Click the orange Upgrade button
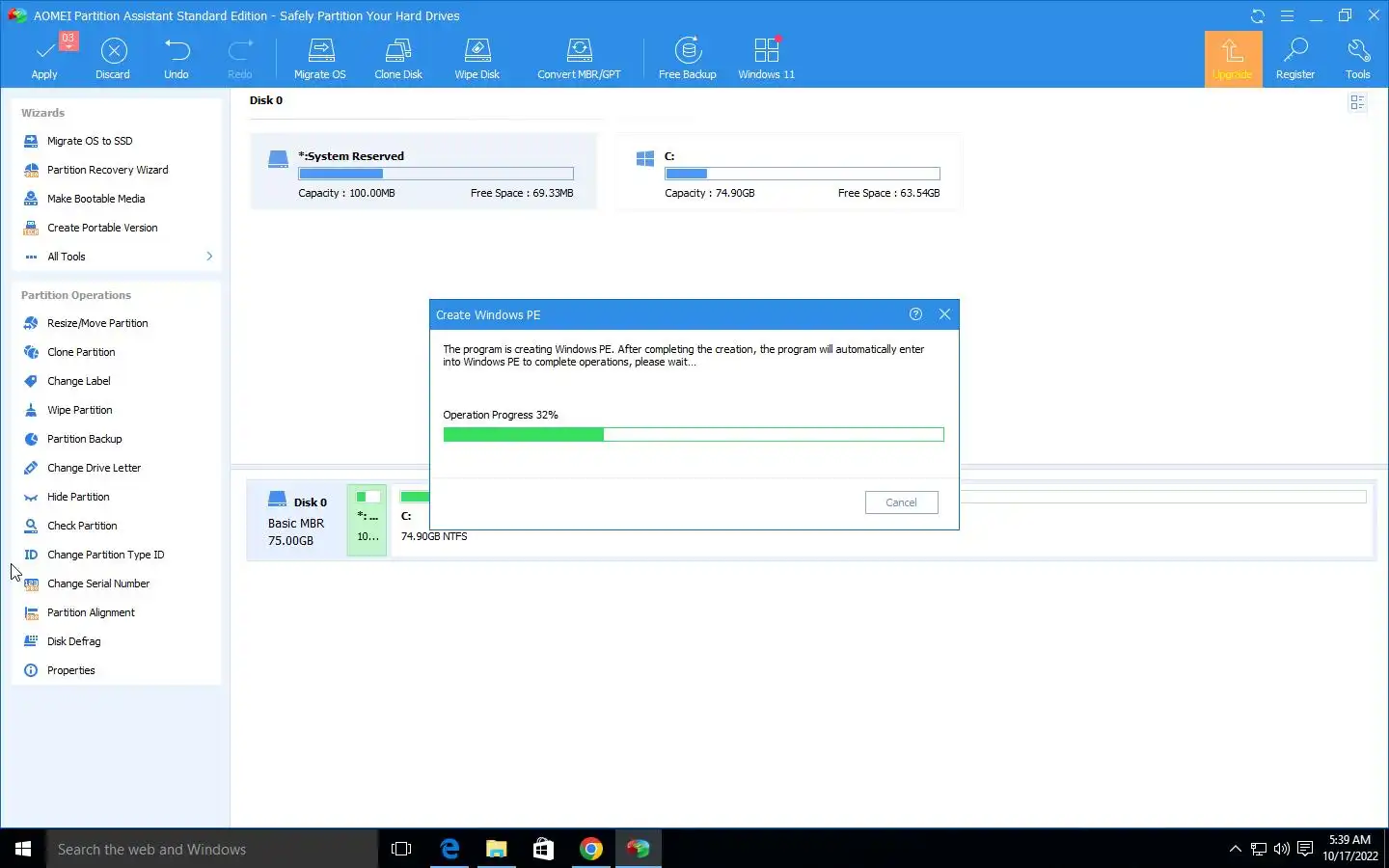 [1233, 59]
